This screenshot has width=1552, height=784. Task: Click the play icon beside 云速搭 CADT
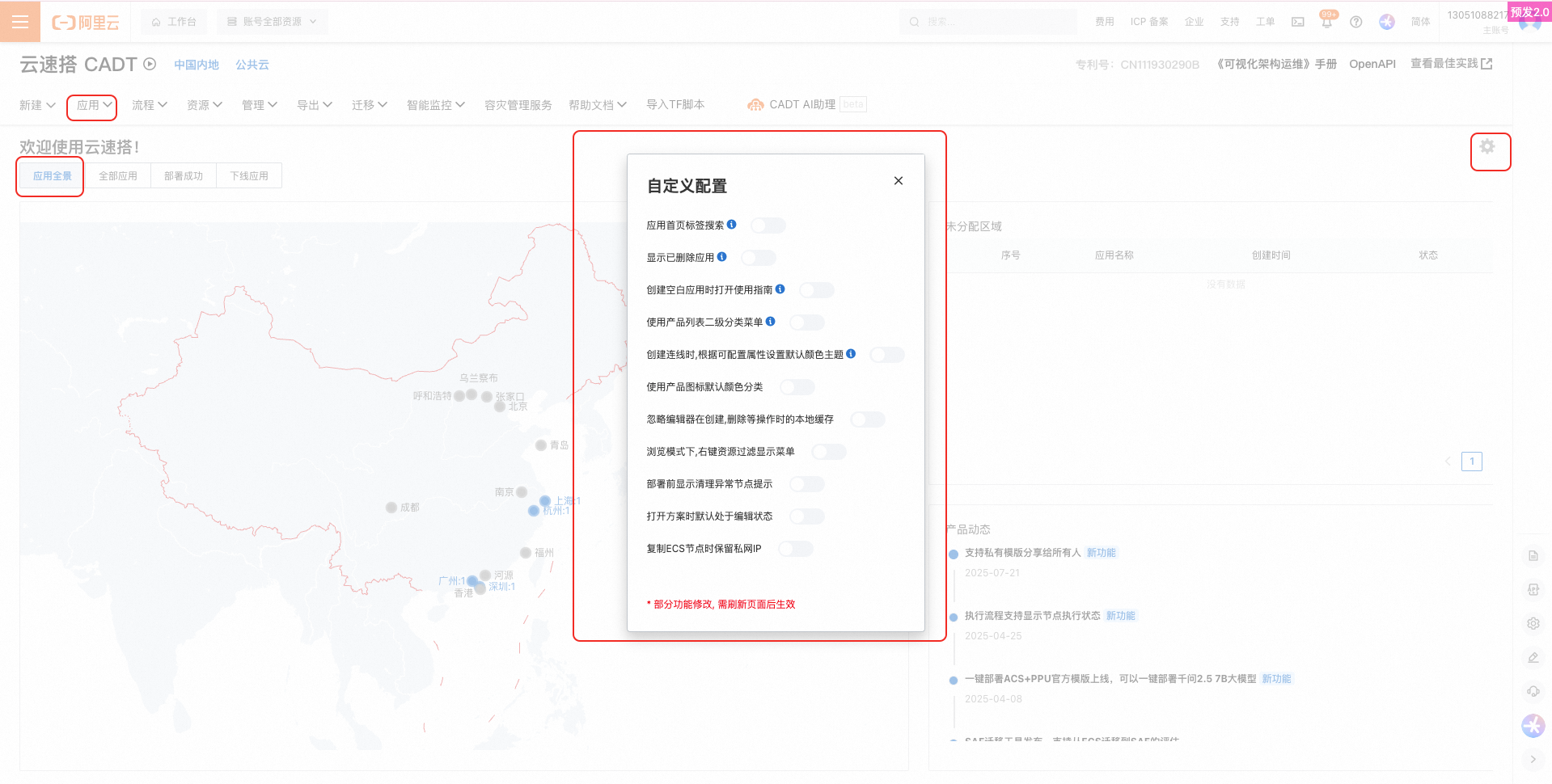tap(150, 64)
